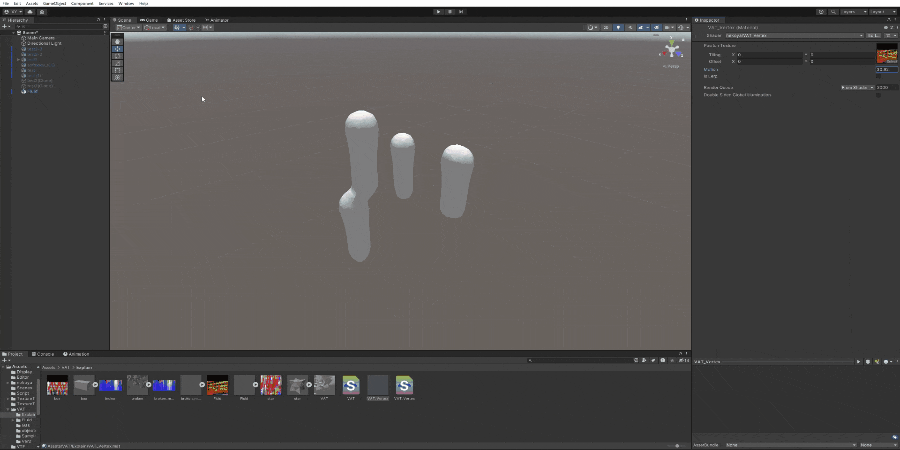Select the last shader asset in Project

coord(404,387)
